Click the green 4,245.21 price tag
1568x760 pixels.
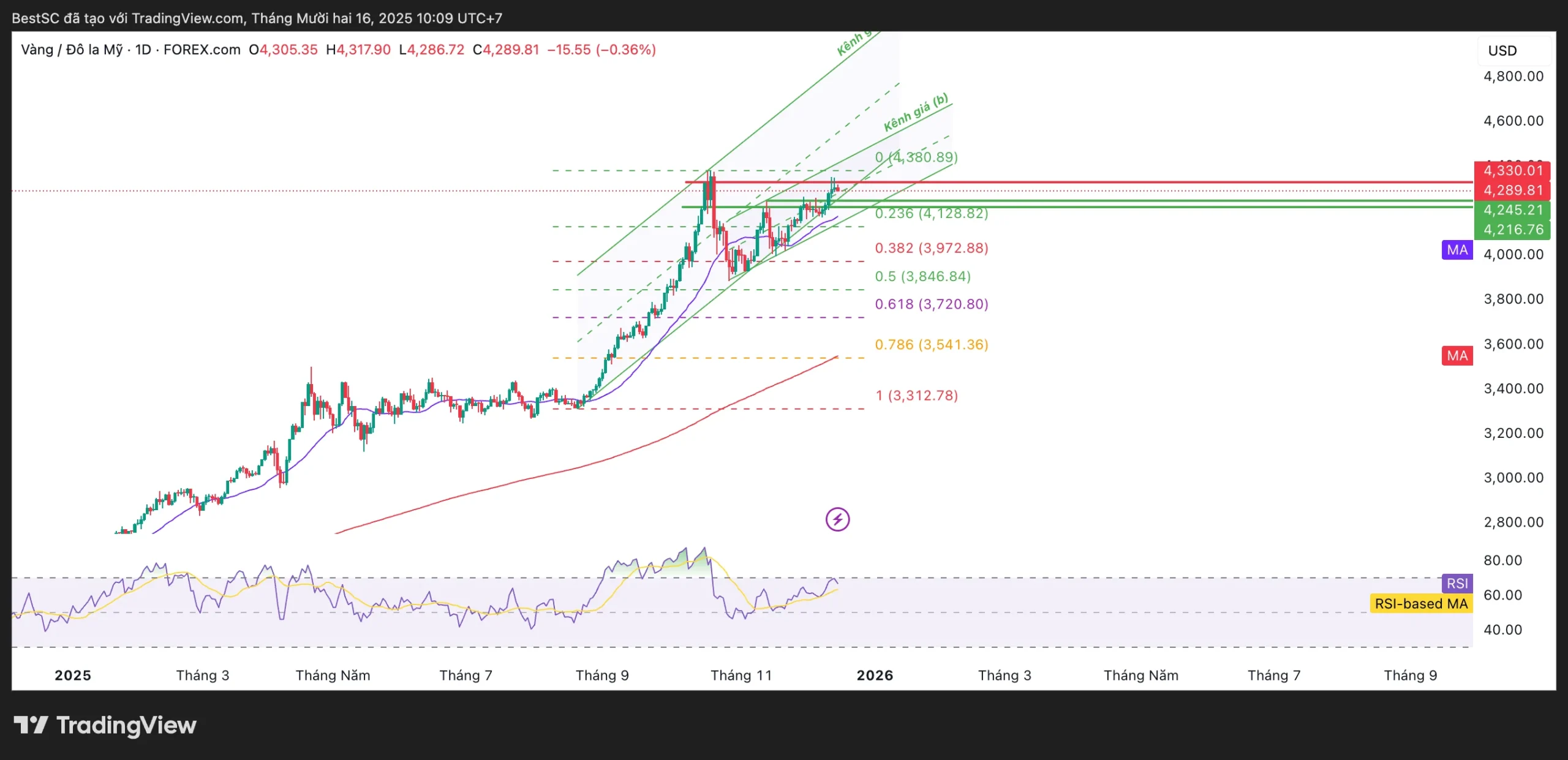tap(1512, 210)
